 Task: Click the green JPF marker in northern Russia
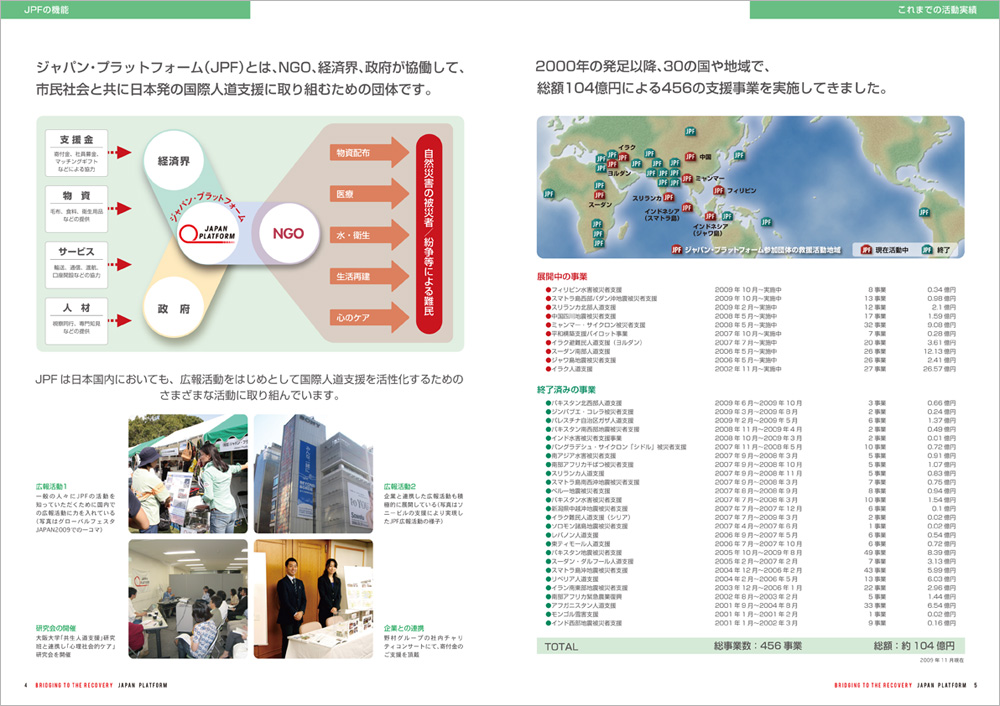click(x=690, y=131)
